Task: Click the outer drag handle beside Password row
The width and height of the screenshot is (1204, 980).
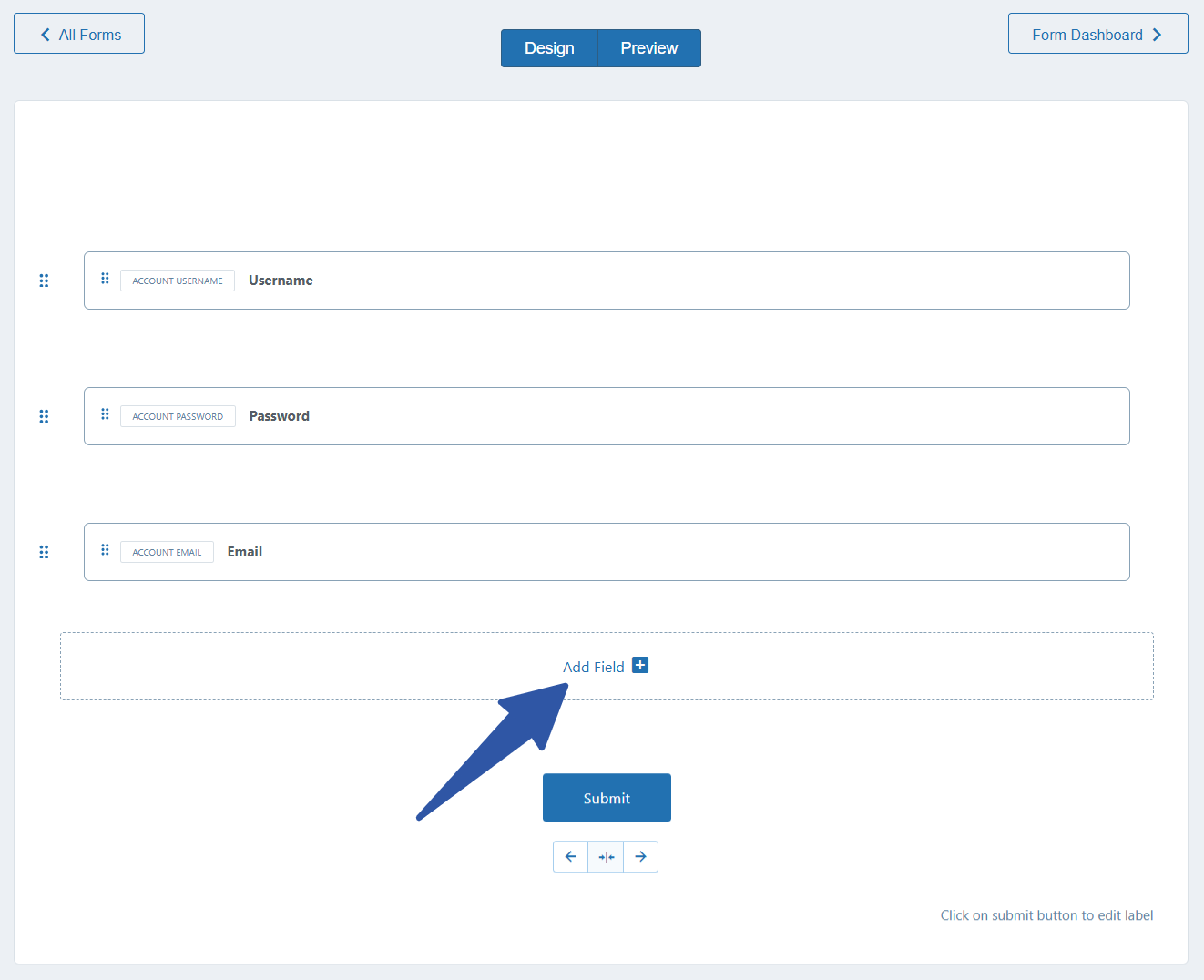Action: point(44,416)
